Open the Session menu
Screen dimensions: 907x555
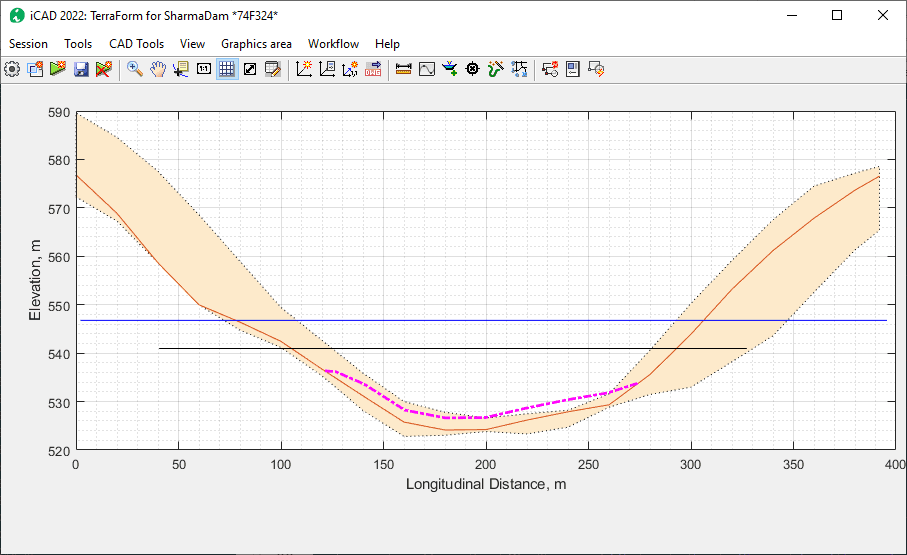pos(28,44)
